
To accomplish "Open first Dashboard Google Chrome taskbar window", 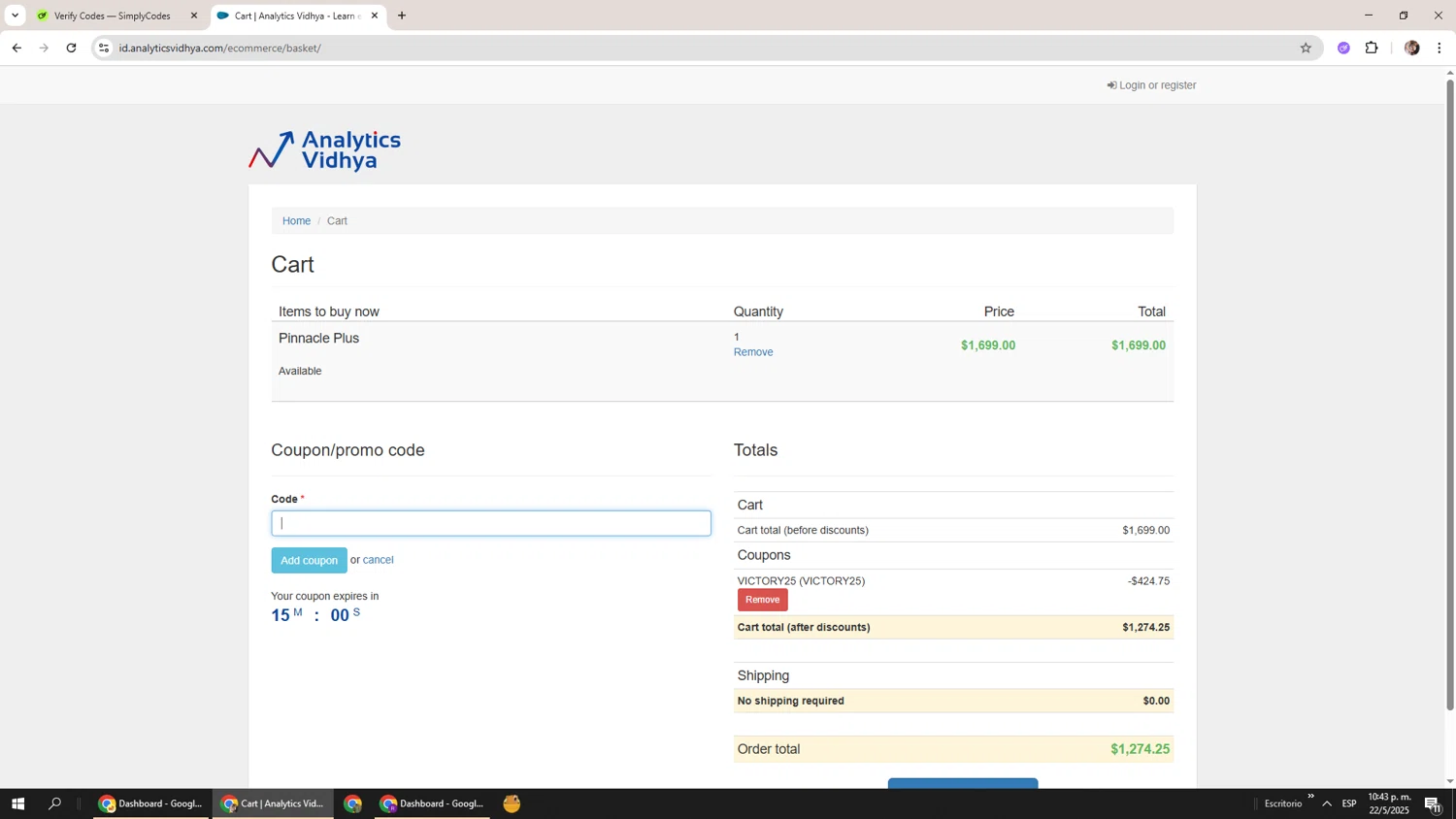I will [x=151, y=803].
